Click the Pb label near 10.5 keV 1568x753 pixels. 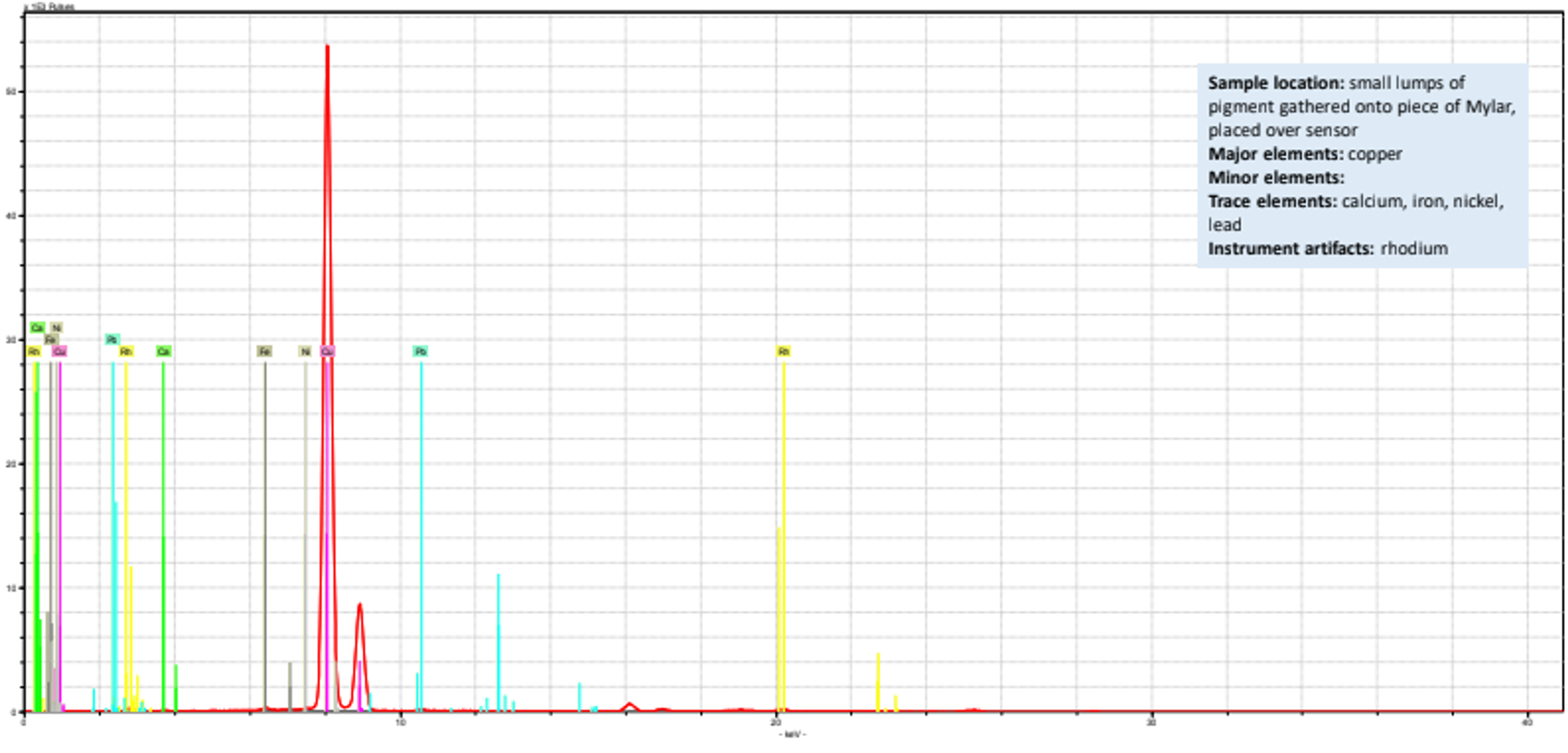(421, 351)
